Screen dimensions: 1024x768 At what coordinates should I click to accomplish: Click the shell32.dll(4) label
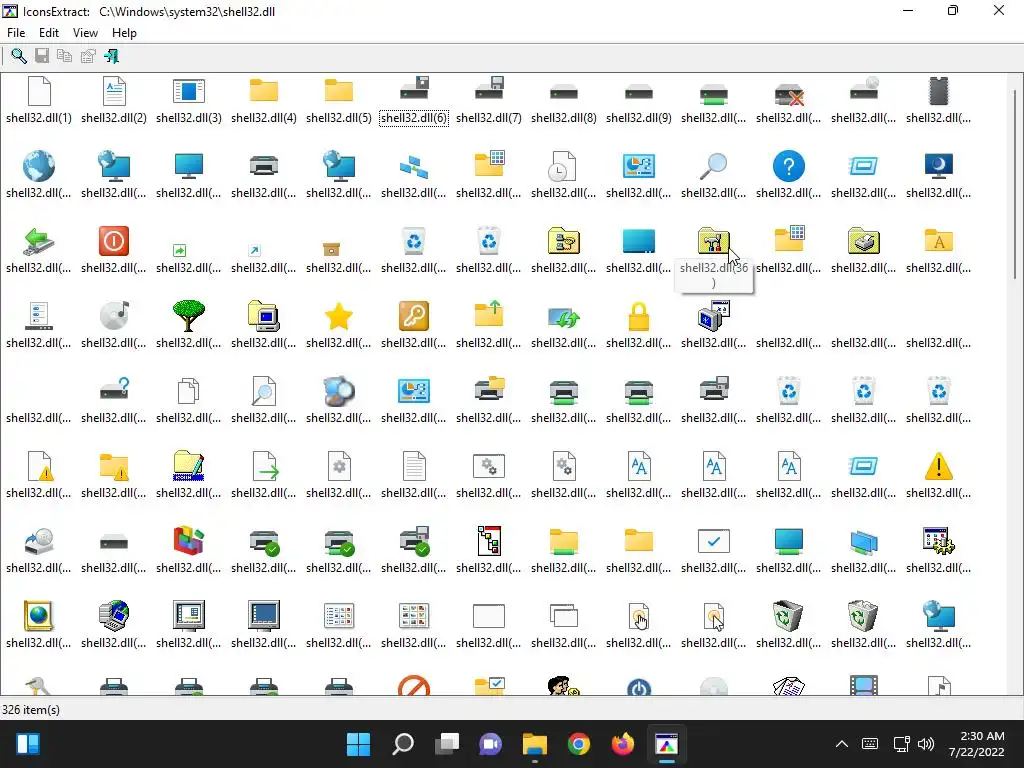(264, 118)
